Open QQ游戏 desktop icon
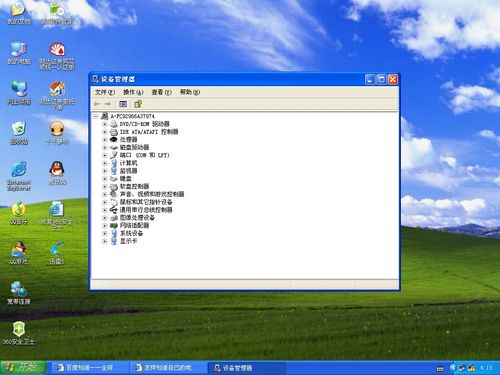The width and height of the screenshot is (500, 375). [19, 253]
